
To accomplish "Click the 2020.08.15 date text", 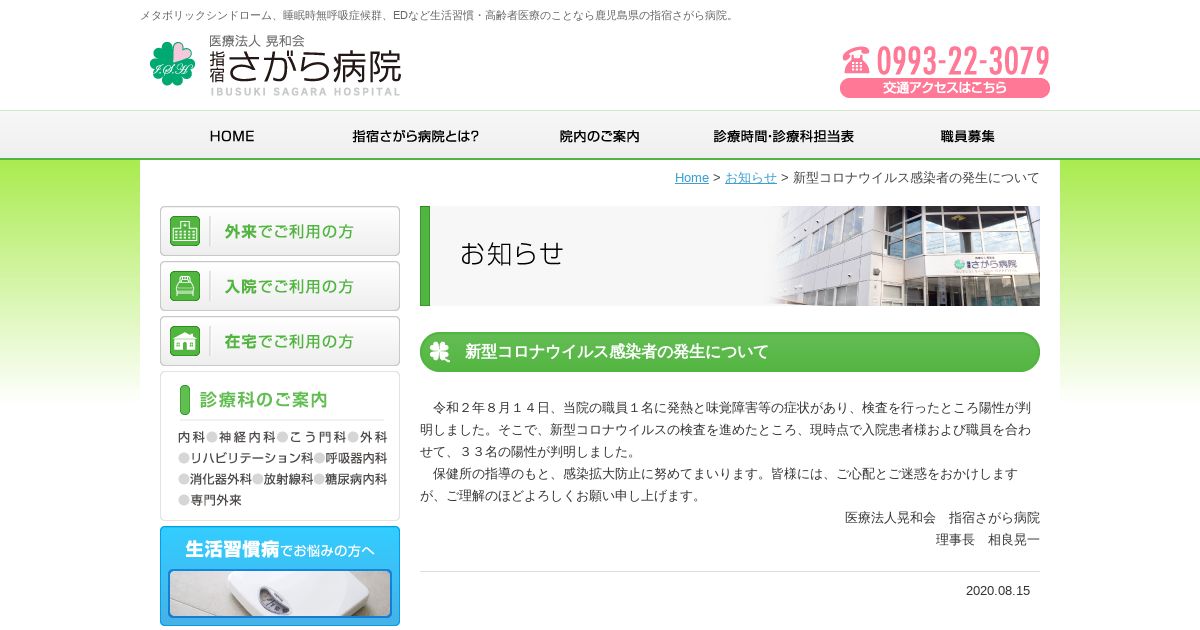I will pyautogui.click(x=998, y=591).
